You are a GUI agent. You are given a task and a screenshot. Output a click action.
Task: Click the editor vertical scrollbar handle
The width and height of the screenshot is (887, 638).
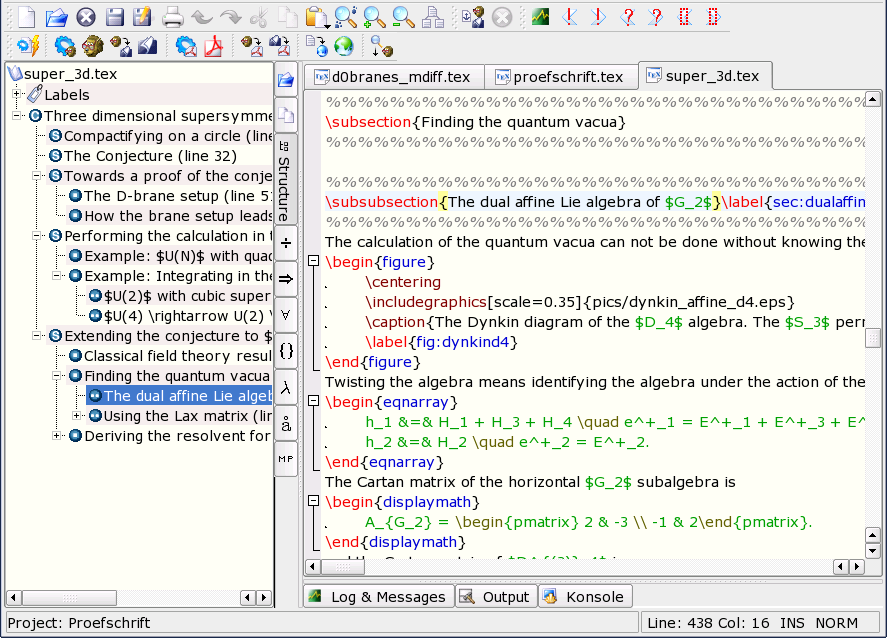click(873, 338)
